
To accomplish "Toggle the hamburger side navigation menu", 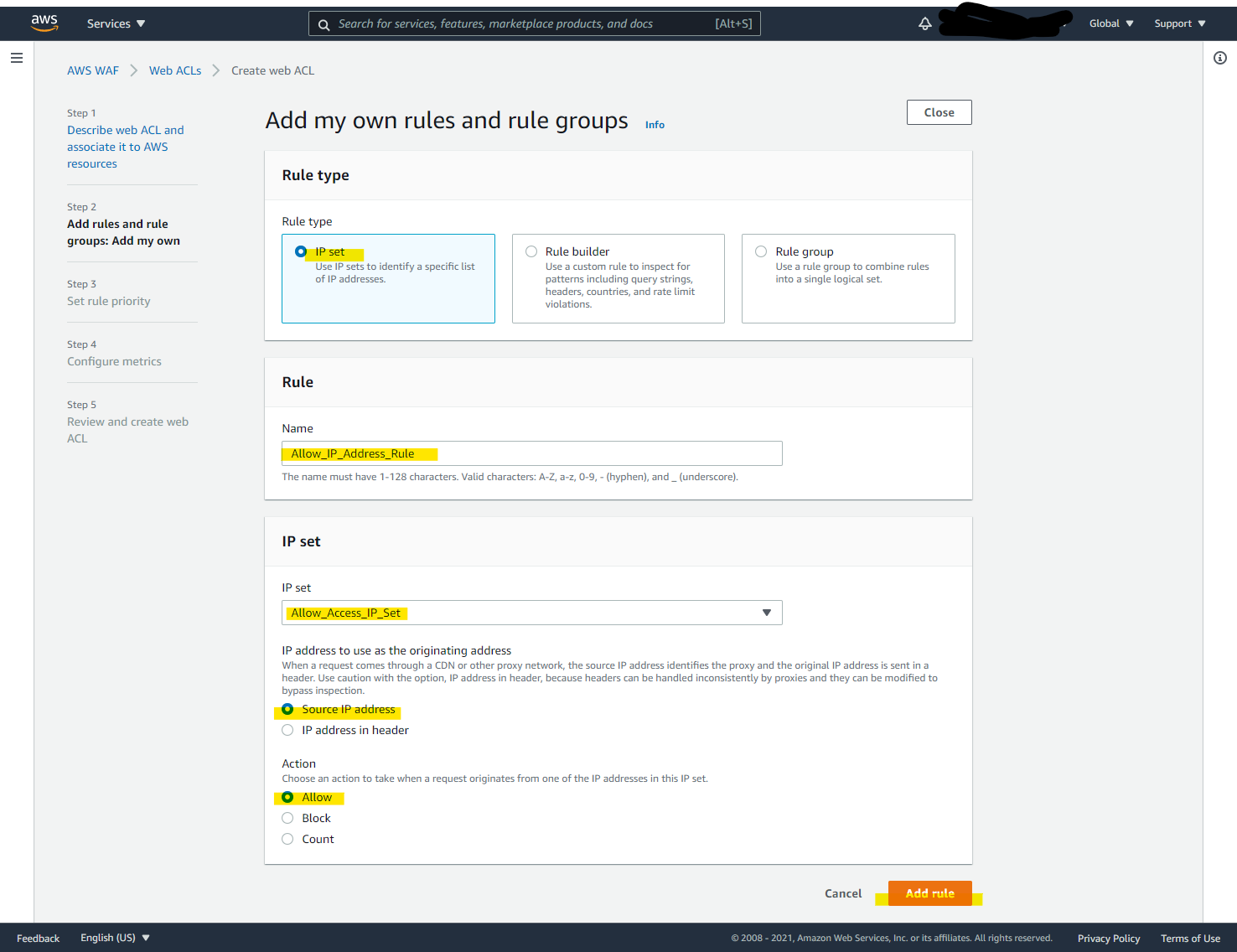I will 17,58.
